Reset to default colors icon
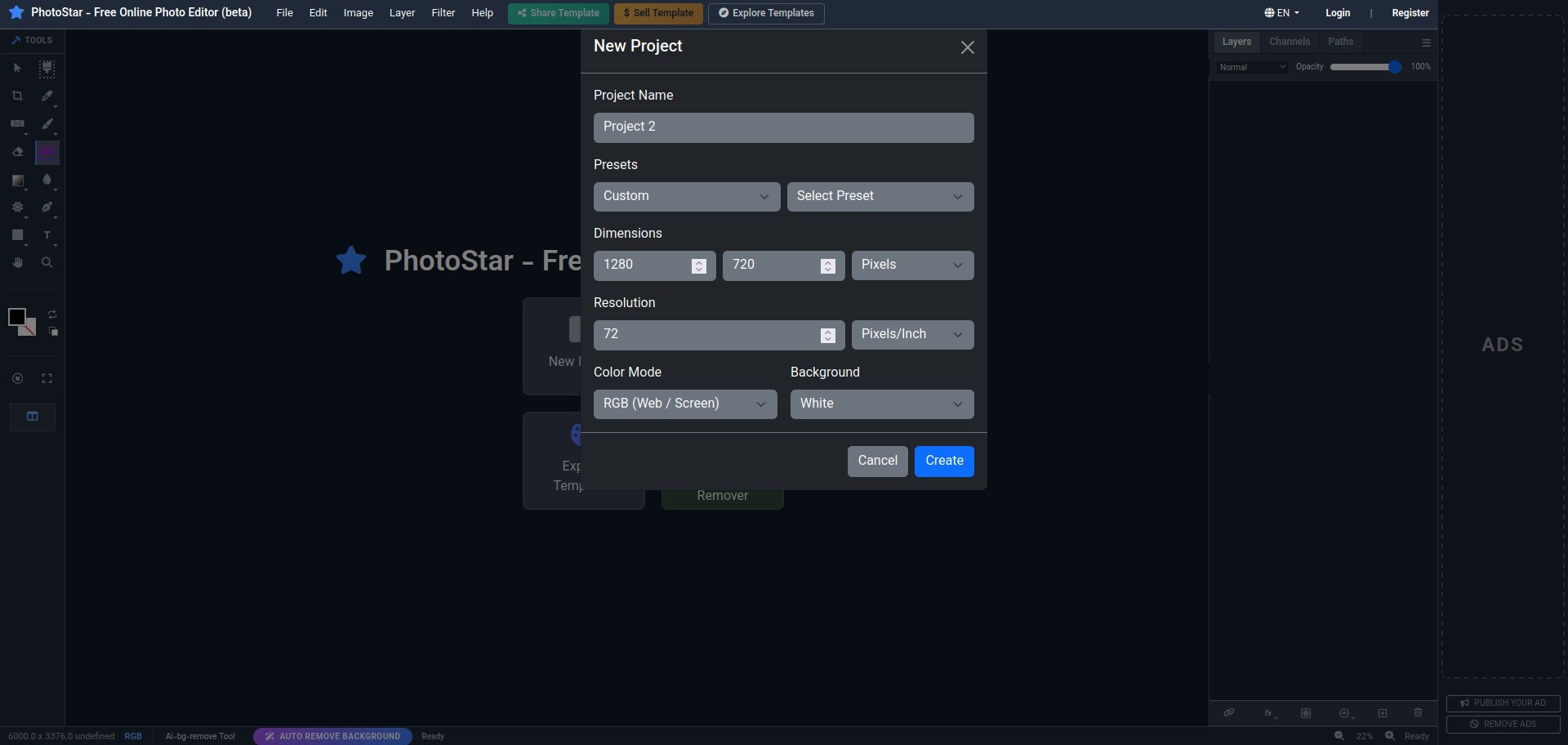1568x745 pixels. coord(53,332)
